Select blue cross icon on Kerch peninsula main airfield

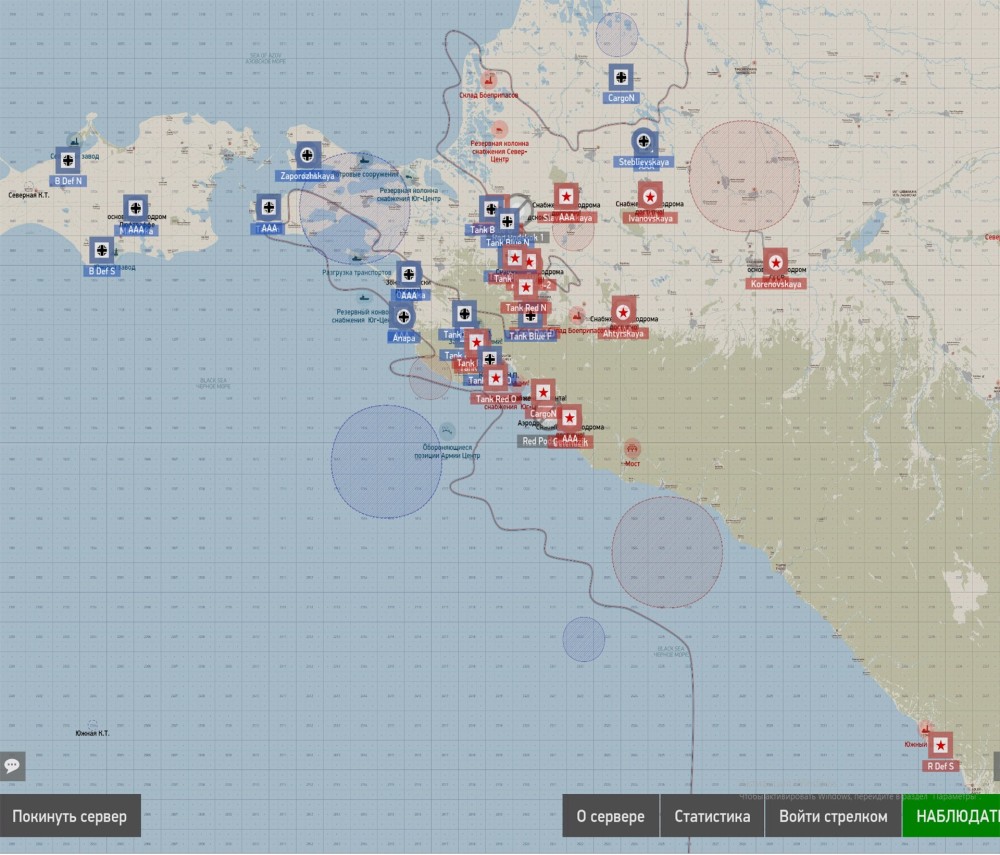coord(135,208)
